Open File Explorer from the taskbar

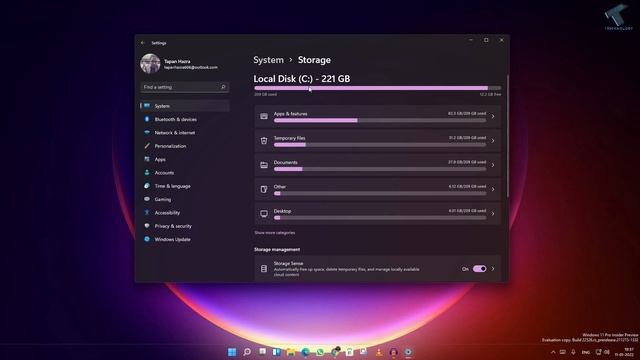tap(291, 352)
